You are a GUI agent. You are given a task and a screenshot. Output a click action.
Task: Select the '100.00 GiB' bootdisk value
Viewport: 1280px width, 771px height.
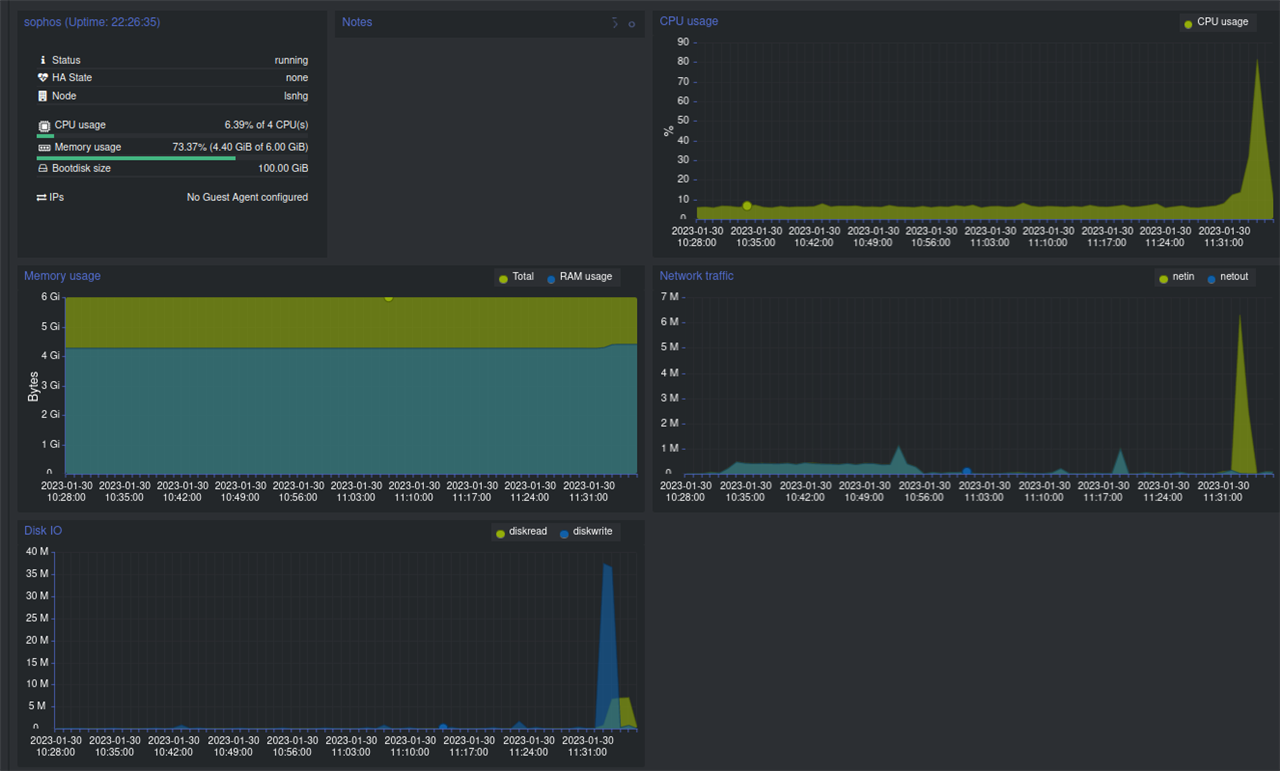point(283,168)
